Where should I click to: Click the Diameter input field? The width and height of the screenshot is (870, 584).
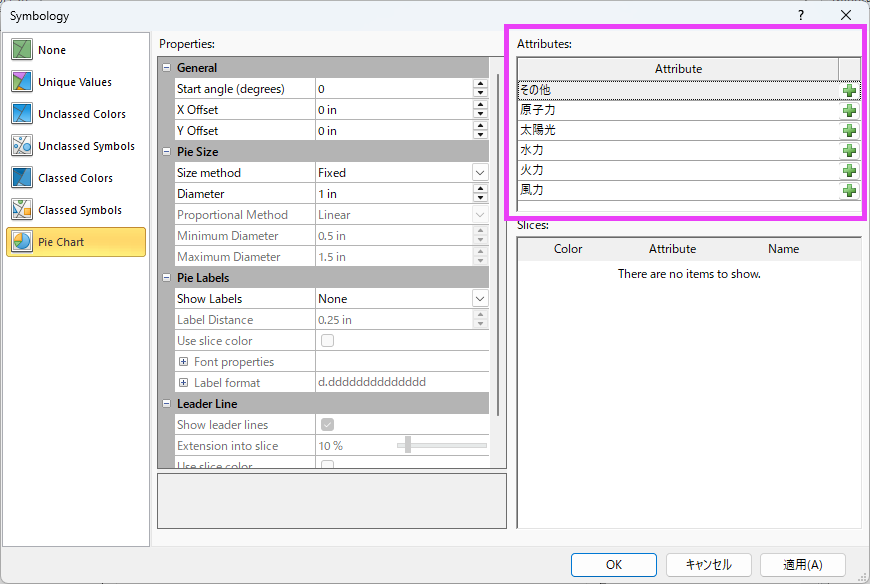coord(394,194)
